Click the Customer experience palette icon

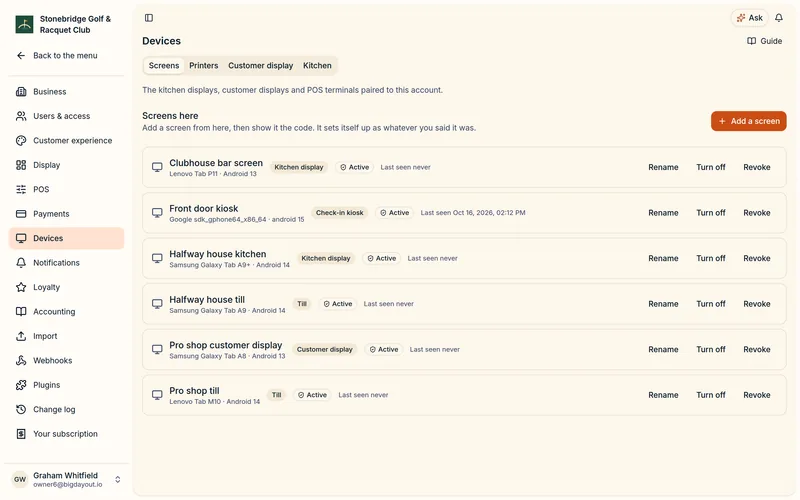pyautogui.click(x=21, y=141)
